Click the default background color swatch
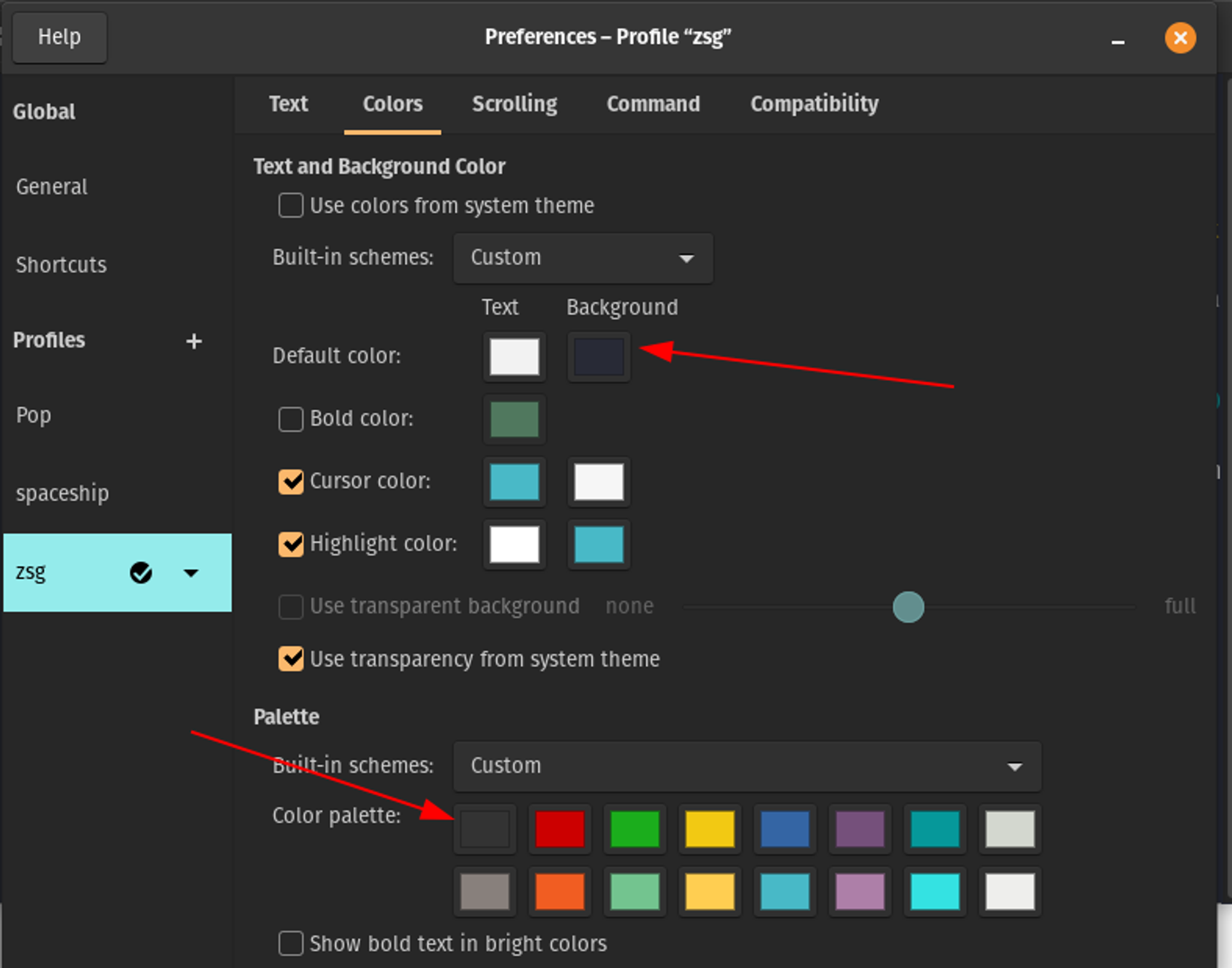 pos(599,357)
